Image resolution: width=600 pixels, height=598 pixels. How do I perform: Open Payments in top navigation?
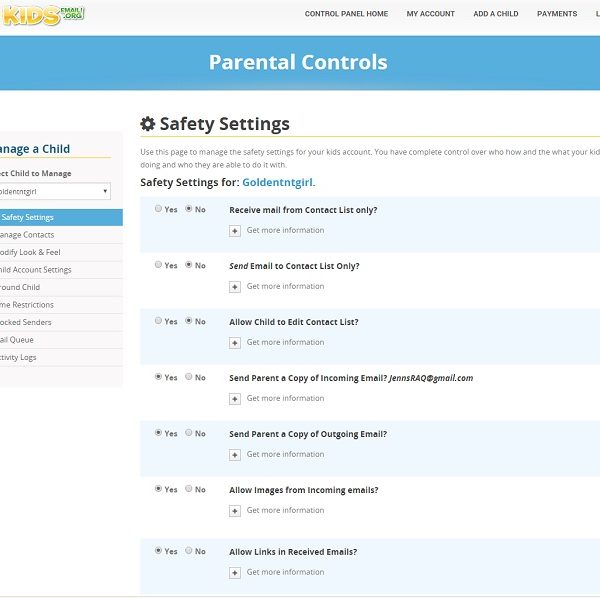(557, 14)
